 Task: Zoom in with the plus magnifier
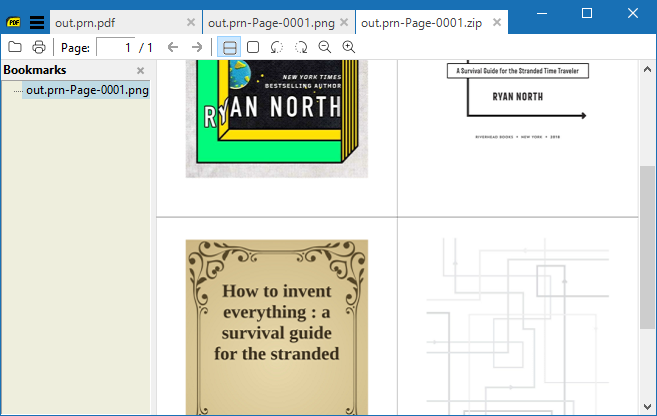(349, 47)
